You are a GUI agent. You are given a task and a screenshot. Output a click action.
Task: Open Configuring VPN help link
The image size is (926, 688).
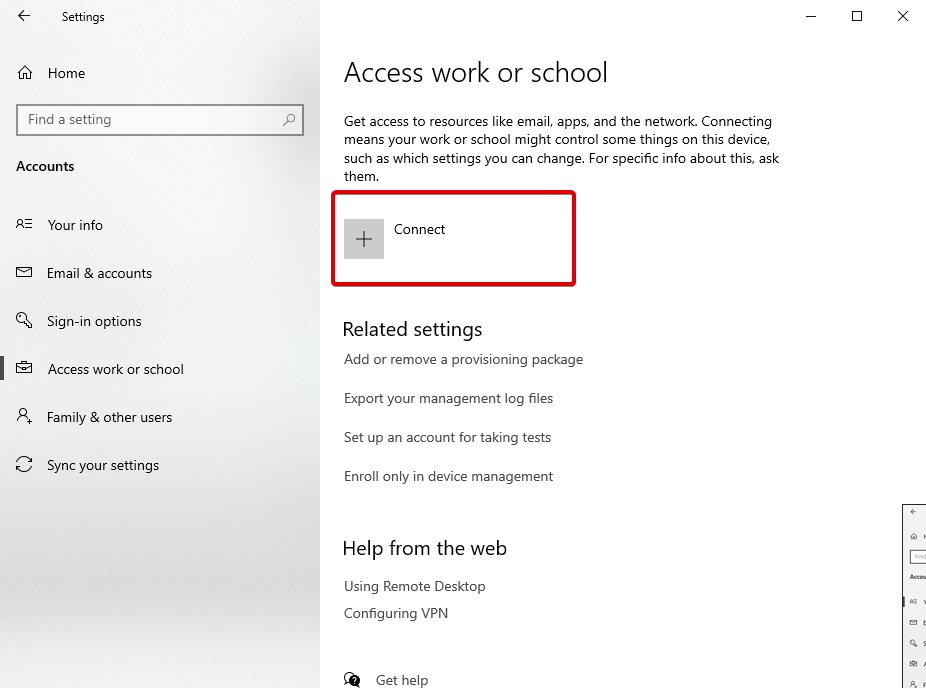tap(396, 614)
